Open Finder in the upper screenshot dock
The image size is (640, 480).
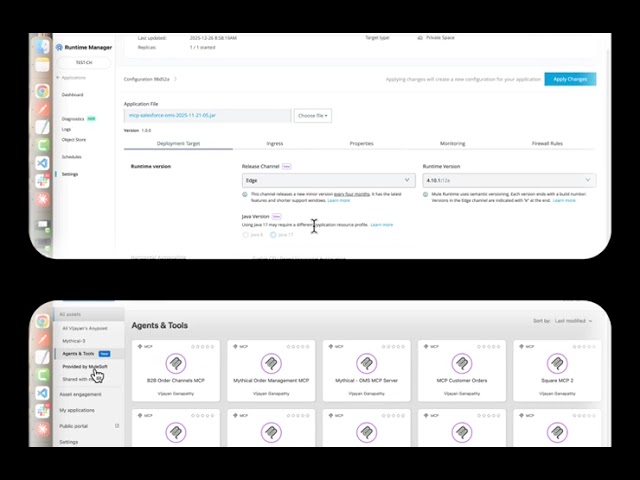[x=42, y=47]
